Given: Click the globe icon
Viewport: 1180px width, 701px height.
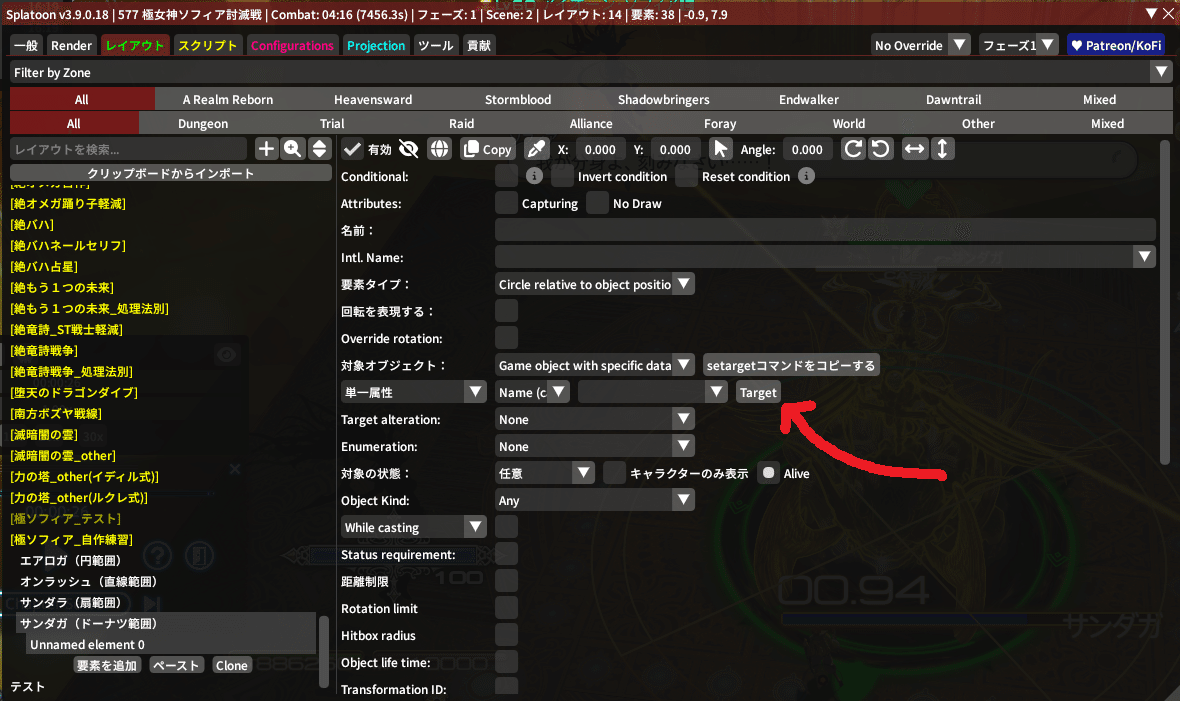Looking at the screenshot, I should [439, 149].
